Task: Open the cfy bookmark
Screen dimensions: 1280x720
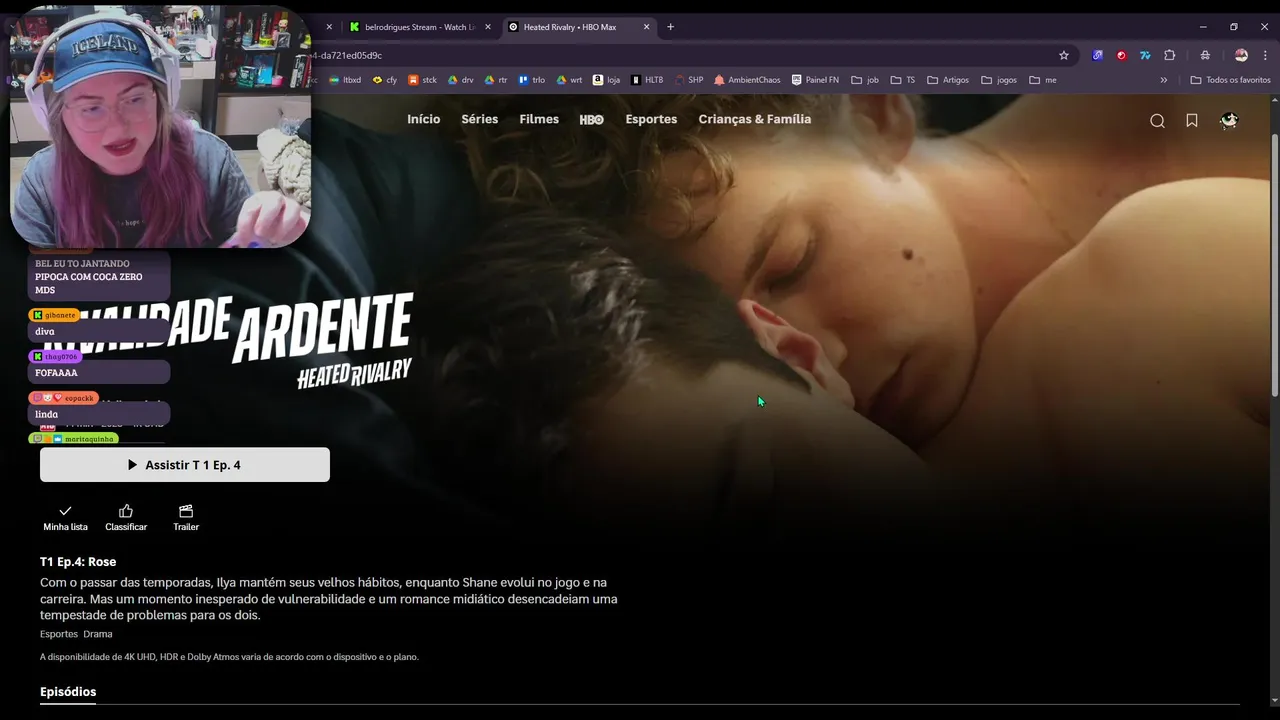Action: 385,80
